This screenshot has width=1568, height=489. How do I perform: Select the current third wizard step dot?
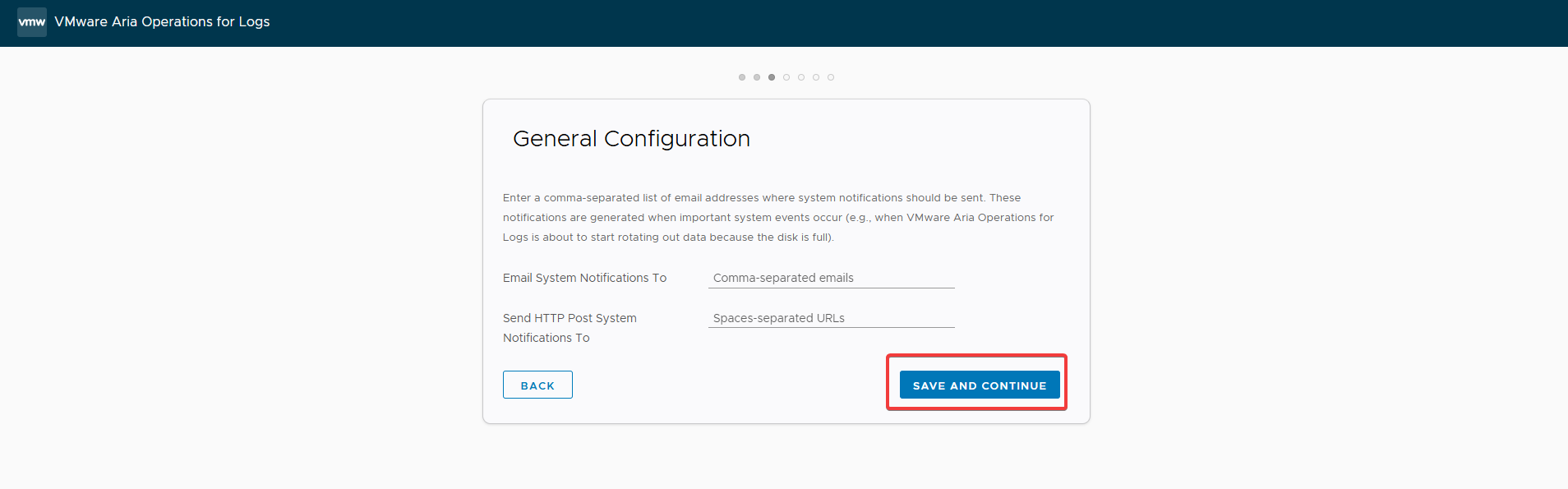pos(772,77)
